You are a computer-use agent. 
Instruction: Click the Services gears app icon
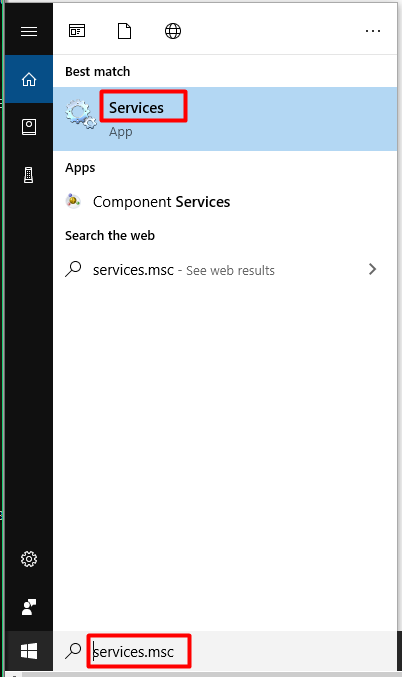coord(81,114)
